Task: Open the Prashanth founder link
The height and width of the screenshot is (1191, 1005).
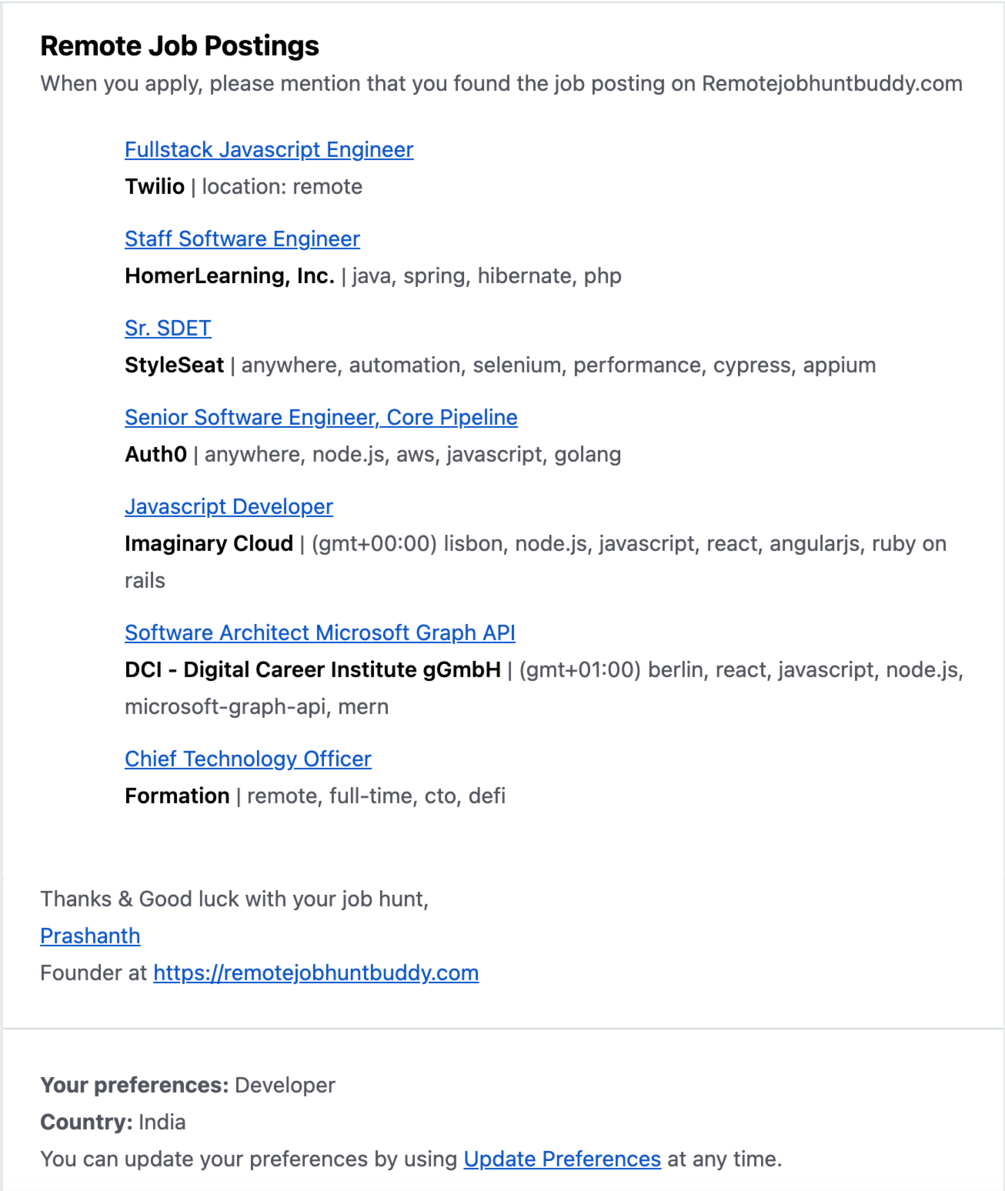Action: click(x=90, y=936)
